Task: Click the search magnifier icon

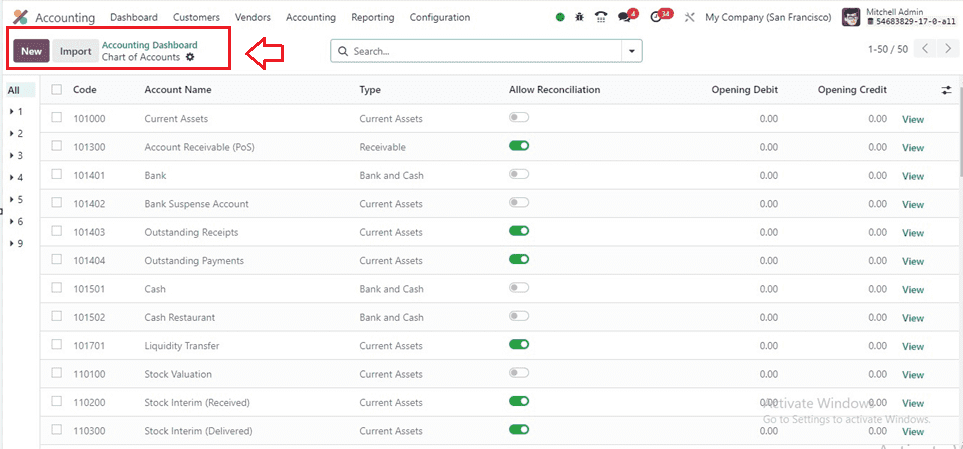Action: (x=343, y=52)
